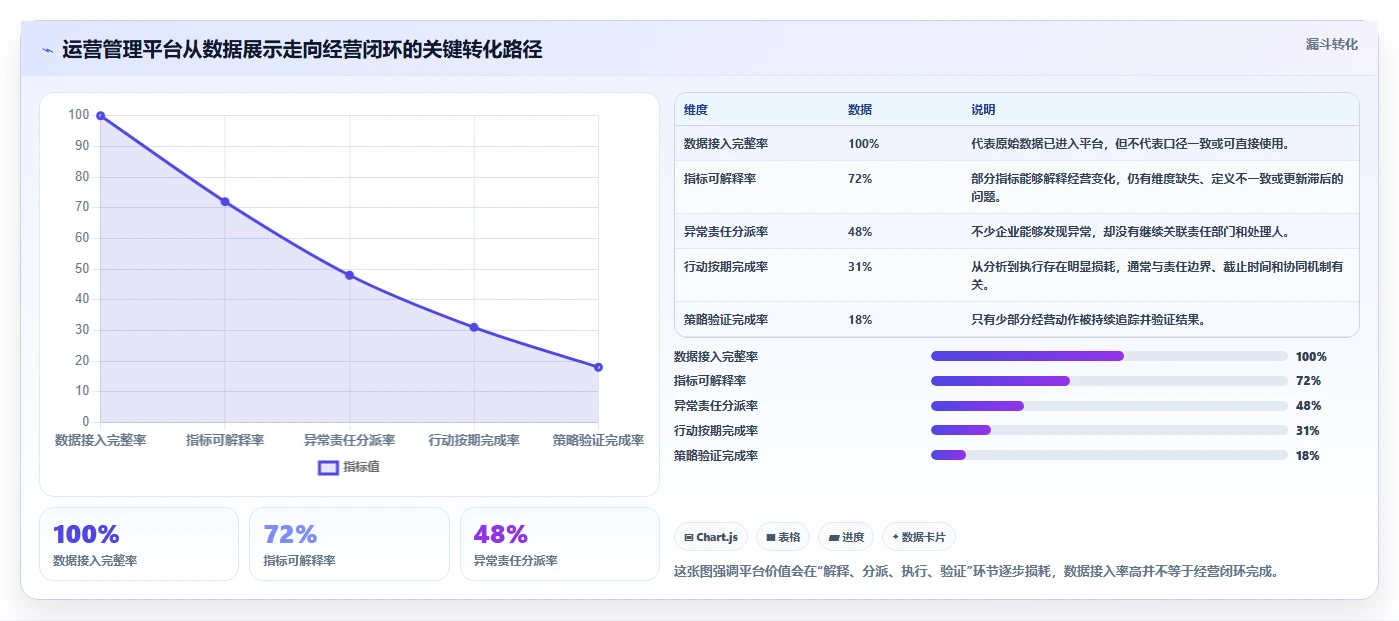Click the 72% value in the table

tap(860, 179)
